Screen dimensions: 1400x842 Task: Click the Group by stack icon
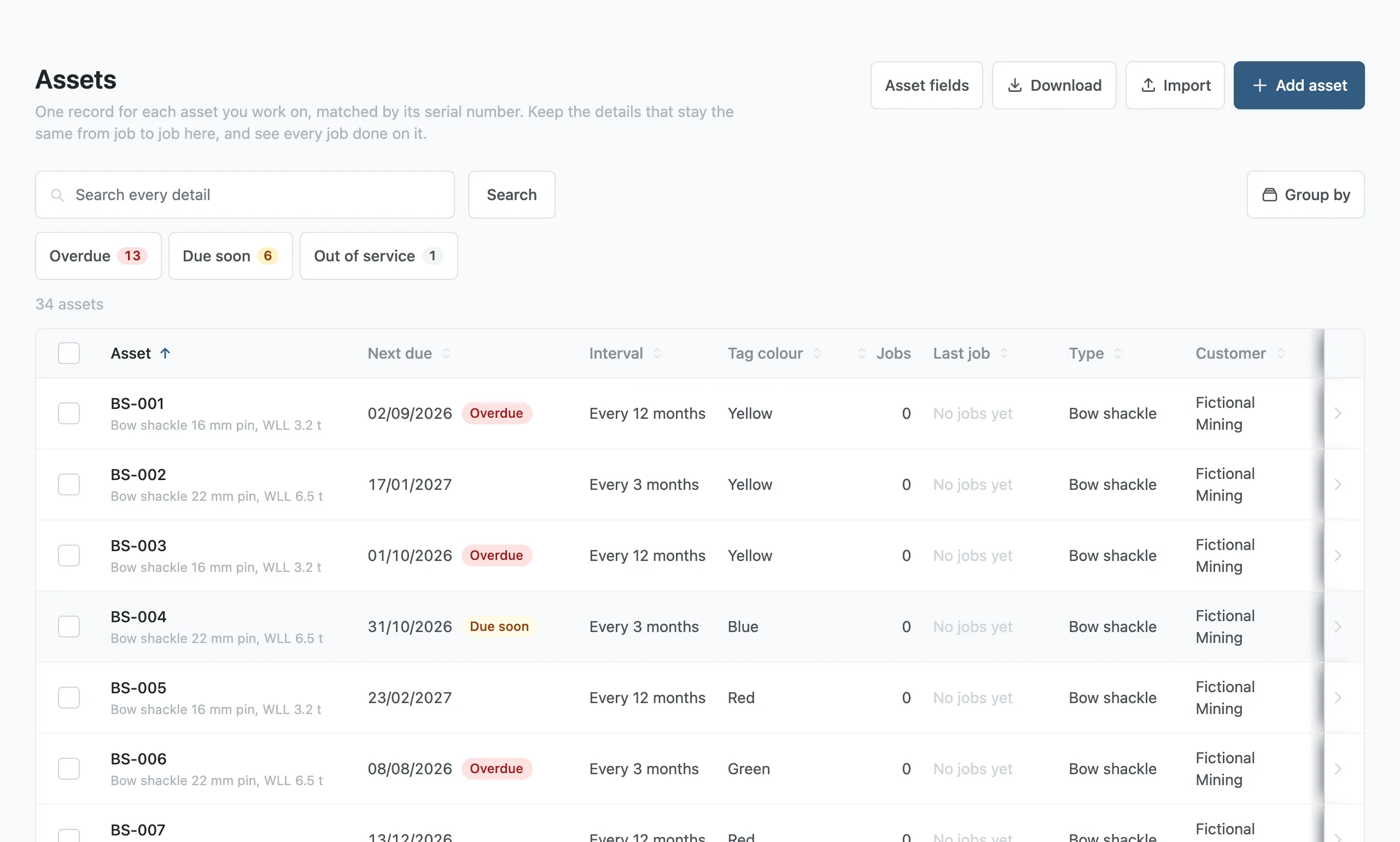pos(1269,195)
